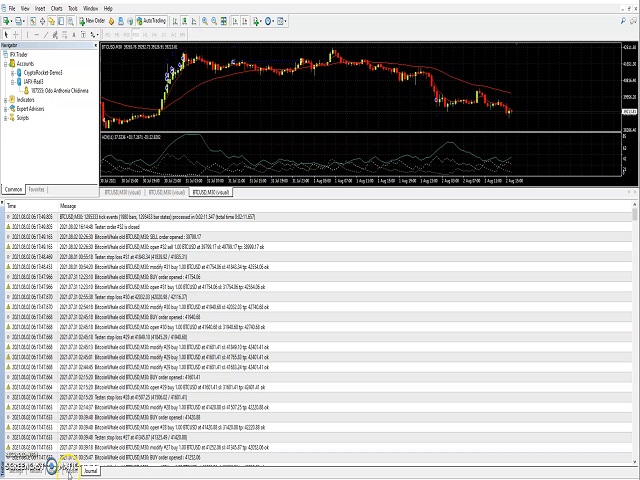Screen dimensions: 640x480
Task: Open the Help menu
Action: (x=108, y=8)
